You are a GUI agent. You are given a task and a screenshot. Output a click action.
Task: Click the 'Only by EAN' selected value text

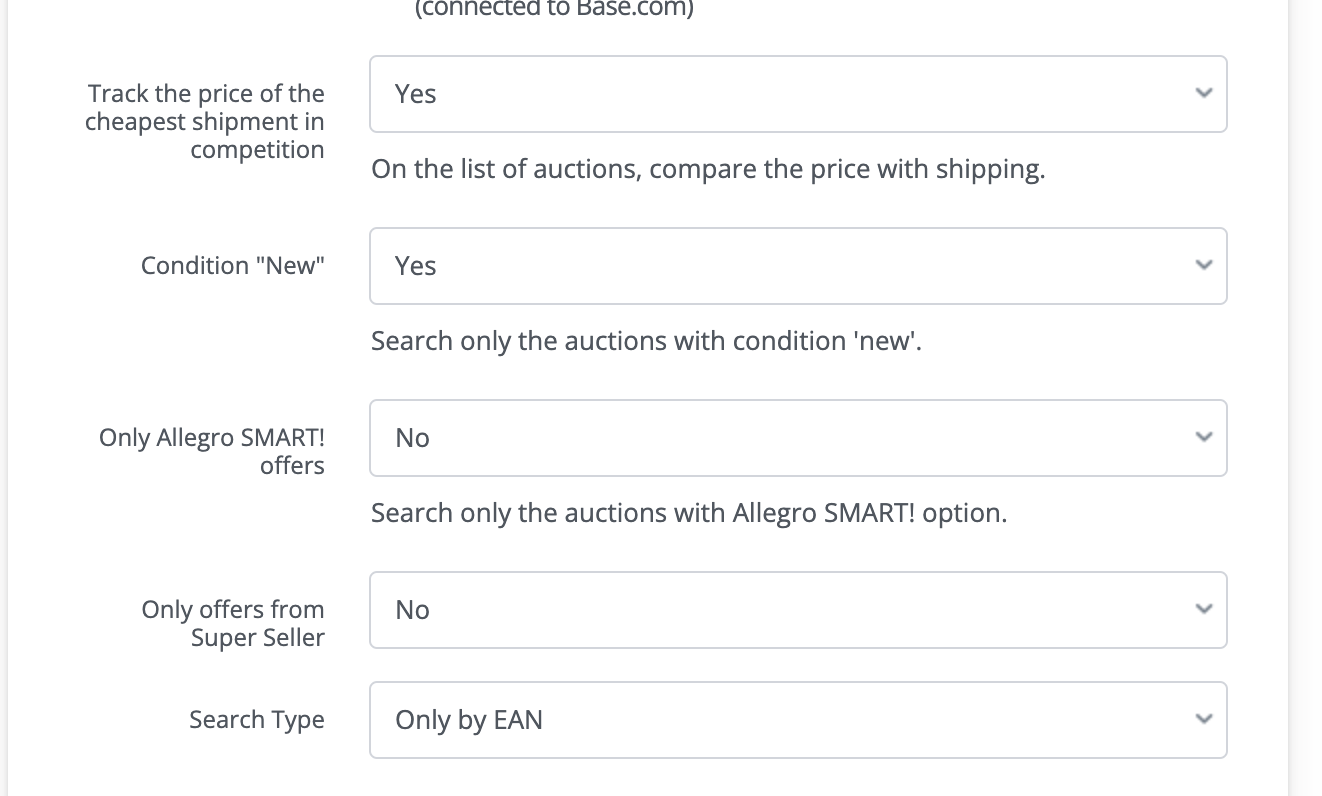coord(469,720)
